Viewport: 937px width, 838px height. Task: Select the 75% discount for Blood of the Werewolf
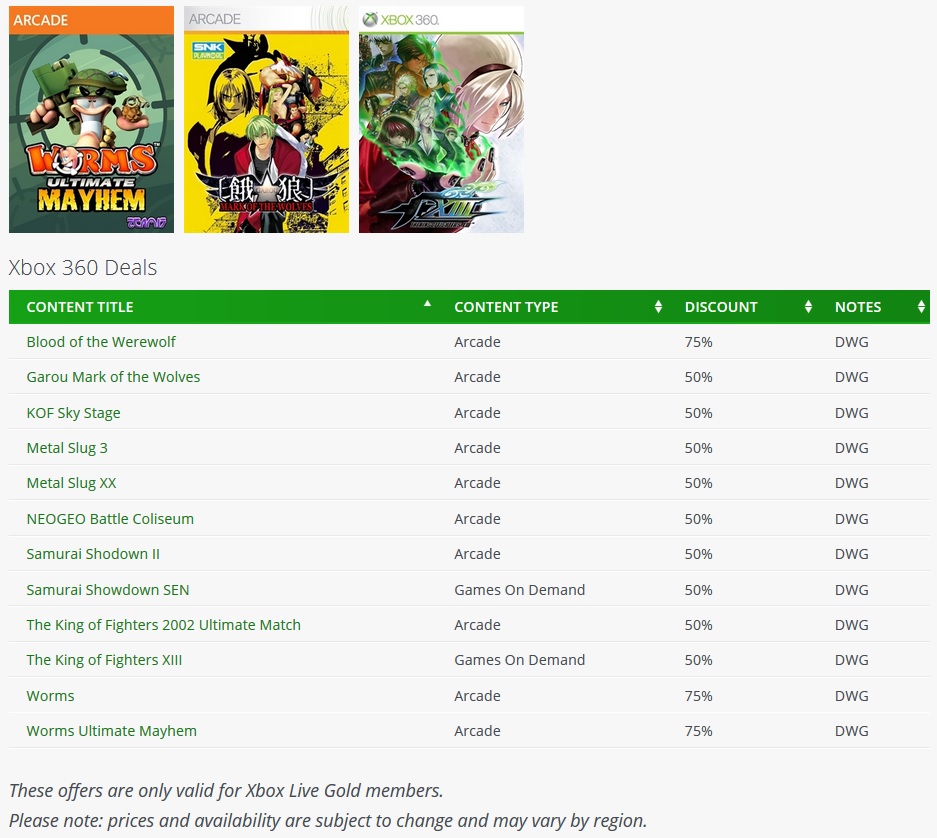(x=699, y=342)
